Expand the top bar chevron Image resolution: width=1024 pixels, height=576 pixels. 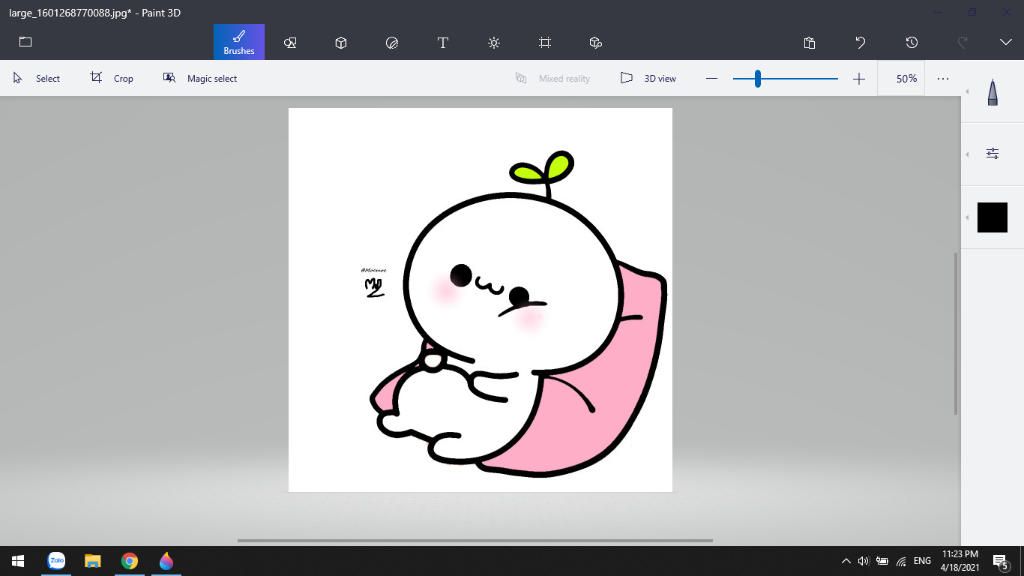pos(1006,42)
